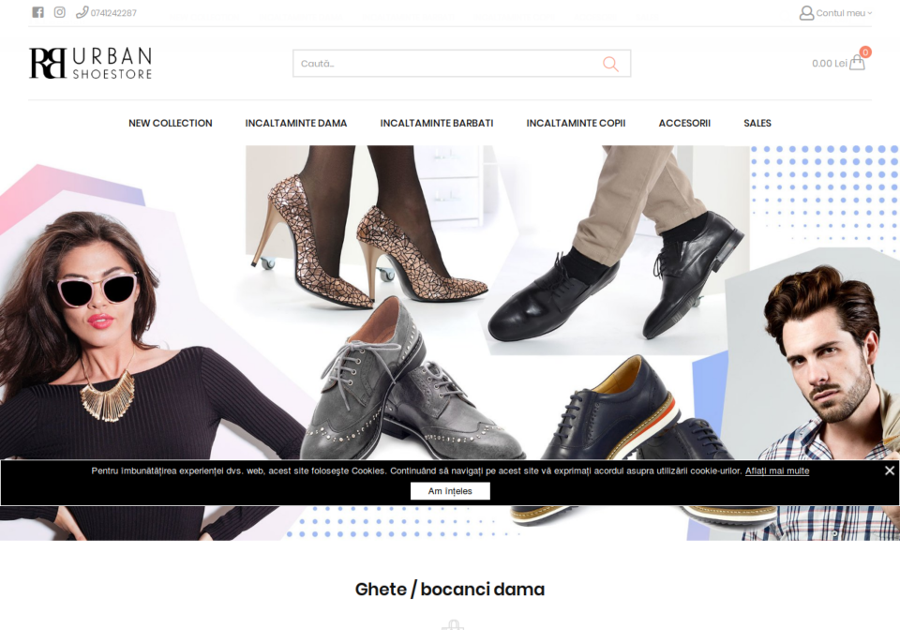Viewport: 900px width, 630px height.
Task: Follow the Aflați mai multe link
Action: coord(777,471)
